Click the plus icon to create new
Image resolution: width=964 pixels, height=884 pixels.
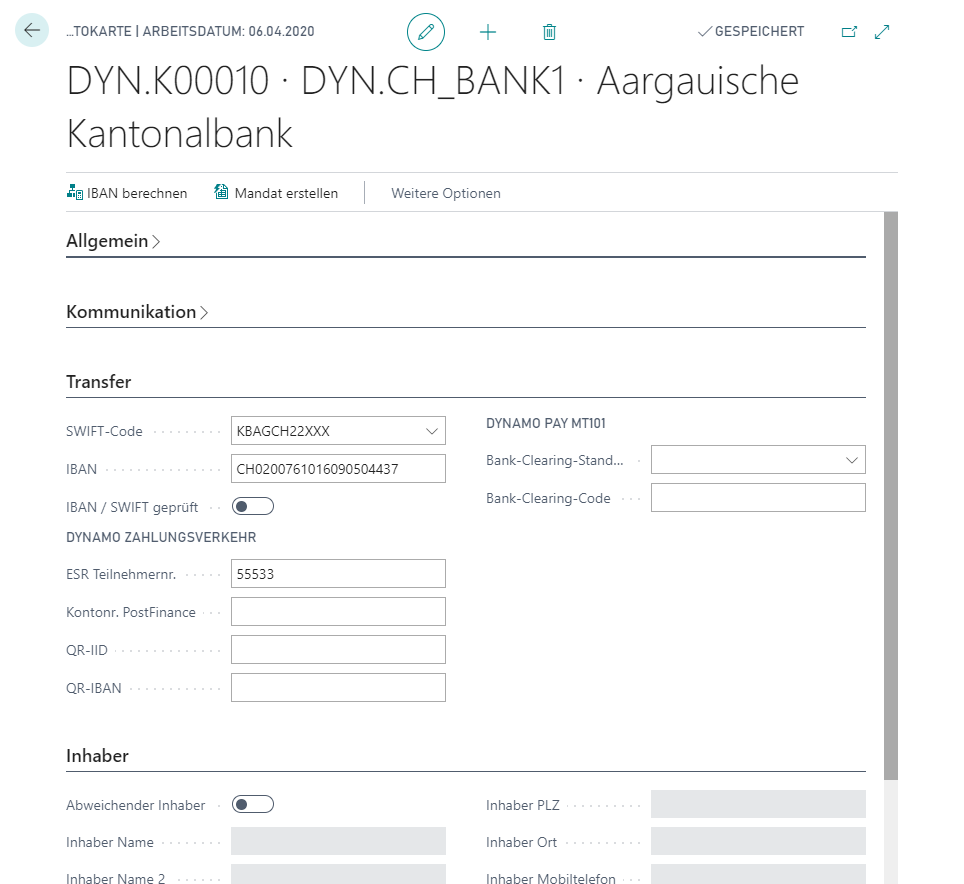coord(488,32)
